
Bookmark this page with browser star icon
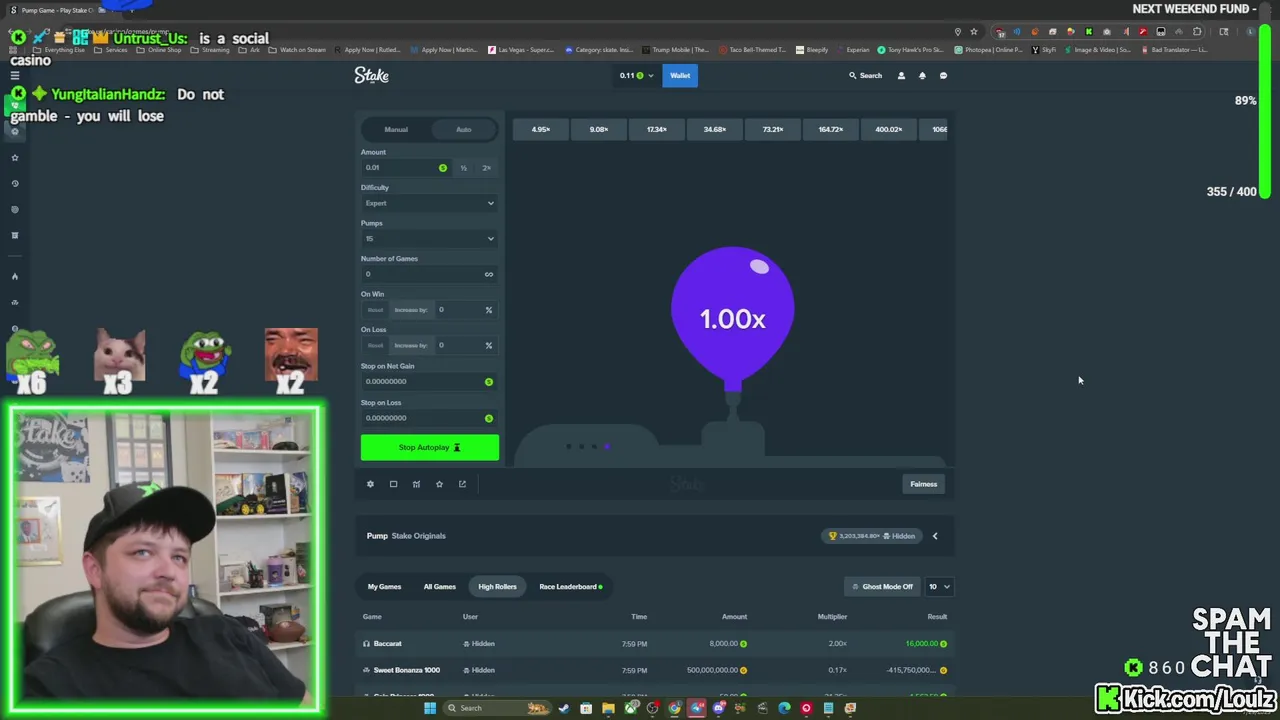(974, 32)
